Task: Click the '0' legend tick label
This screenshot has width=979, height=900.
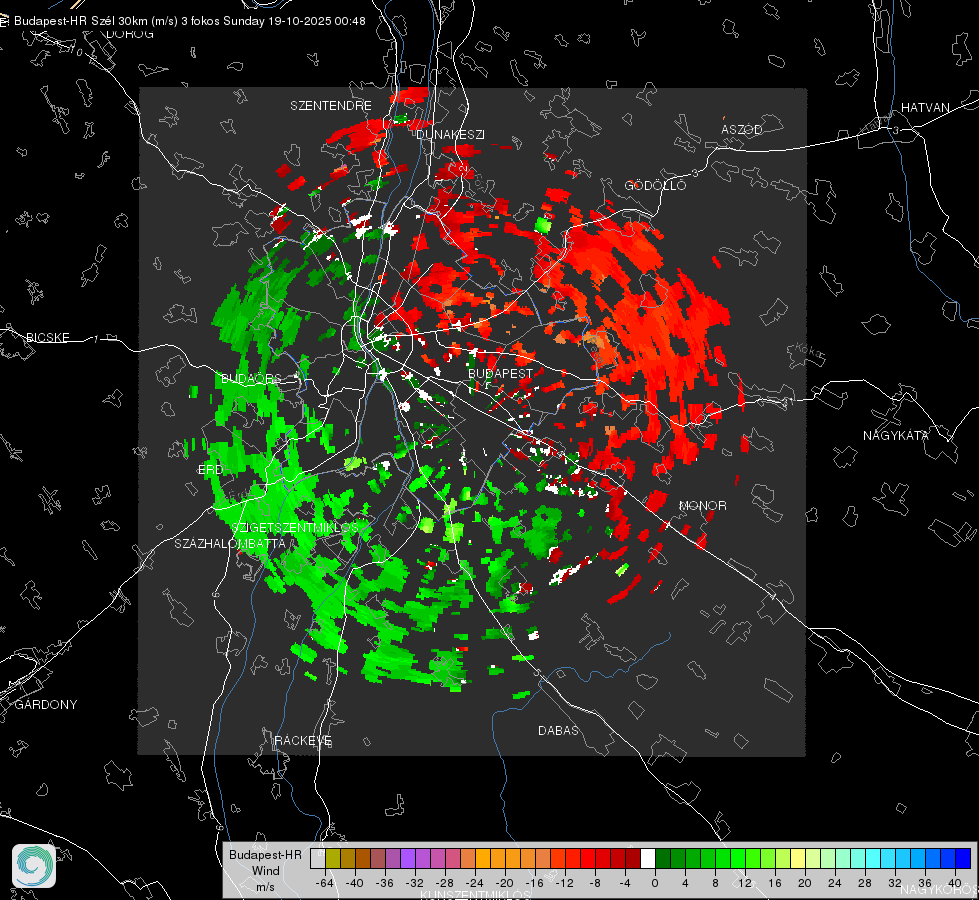Action: tap(655, 883)
